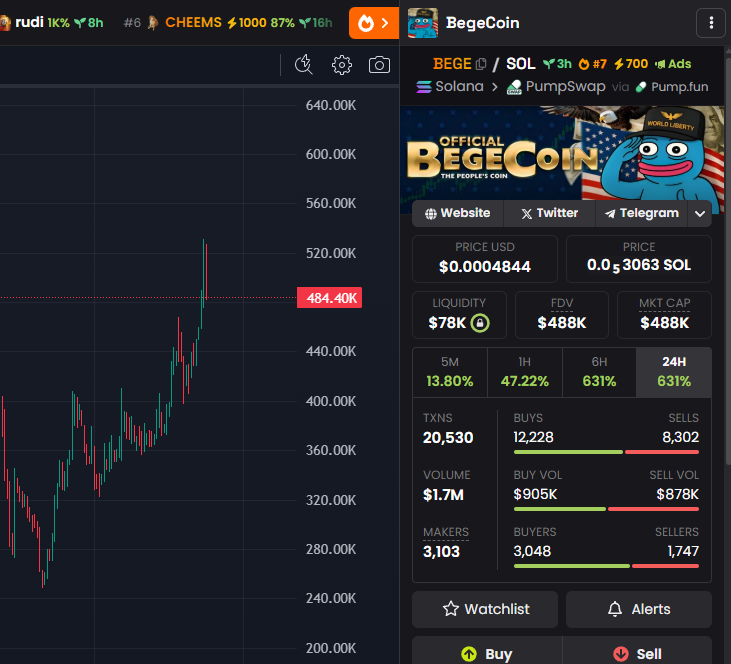731x664 pixels.
Task: Open the BegeCoin Telegram link
Action: [x=641, y=214]
